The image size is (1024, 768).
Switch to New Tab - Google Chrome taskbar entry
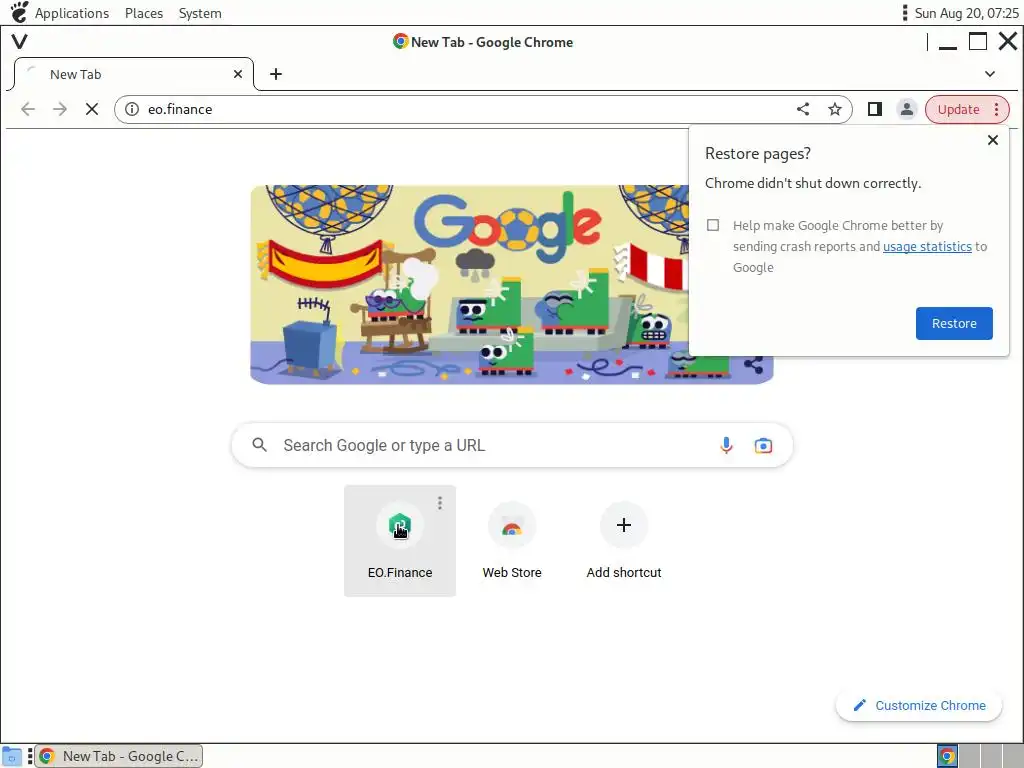pyautogui.click(x=119, y=756)
